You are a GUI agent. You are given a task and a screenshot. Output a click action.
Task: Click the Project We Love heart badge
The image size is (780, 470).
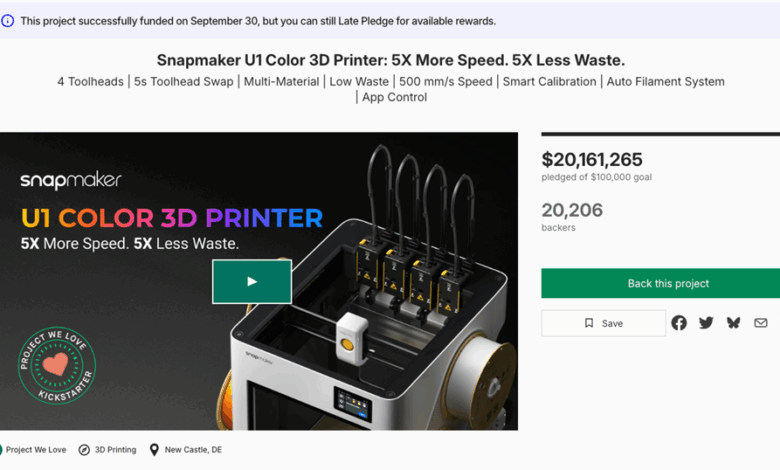57,366
